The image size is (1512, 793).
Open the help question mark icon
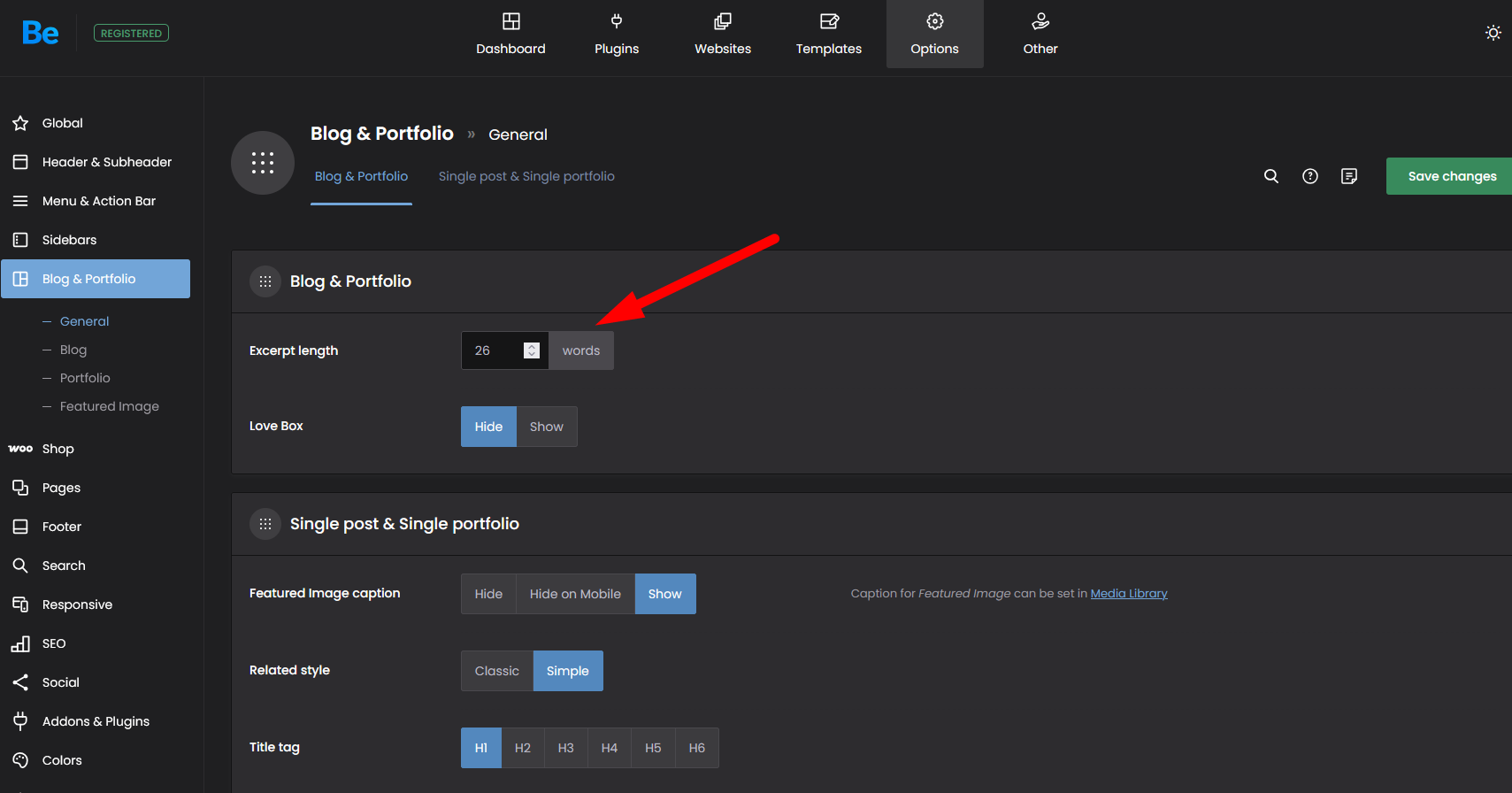[1309, 176]
